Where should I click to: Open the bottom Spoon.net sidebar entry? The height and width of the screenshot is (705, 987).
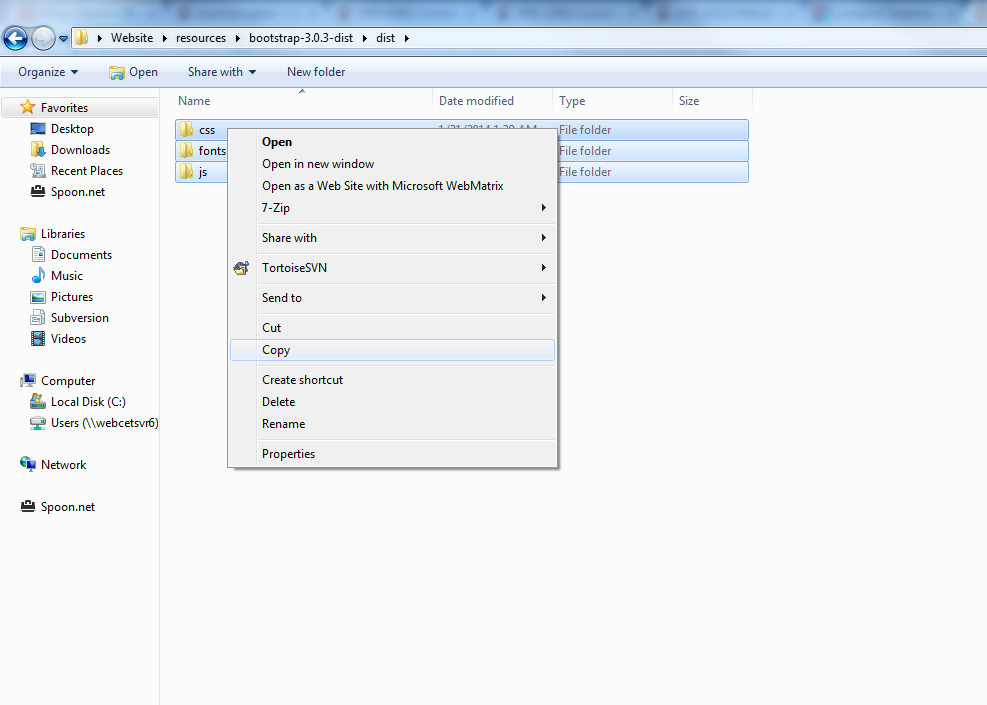68,507
